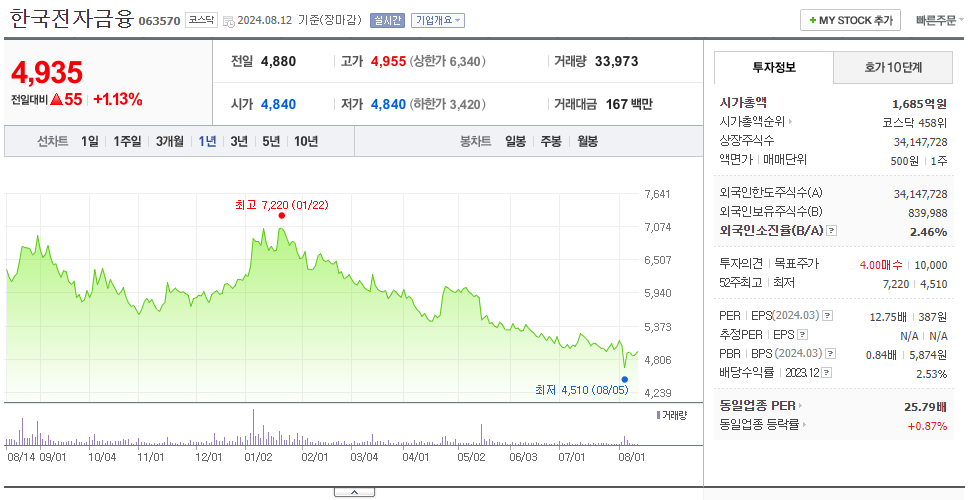Click the 01/02 date on chart axis
This screenshot has width=968, height=500.
[258, 457]
